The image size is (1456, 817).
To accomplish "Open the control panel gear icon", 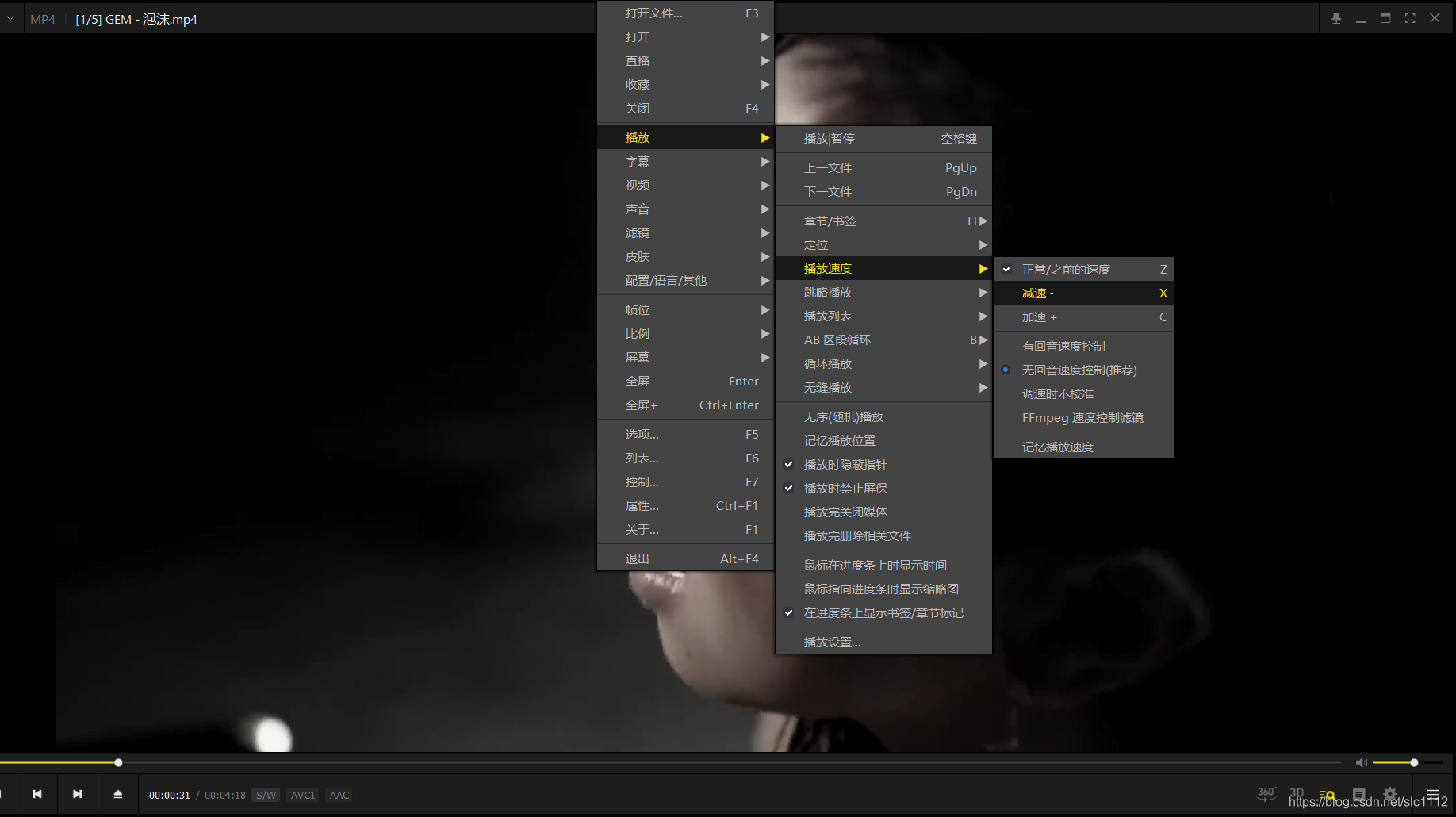I will pos(1390,793).
